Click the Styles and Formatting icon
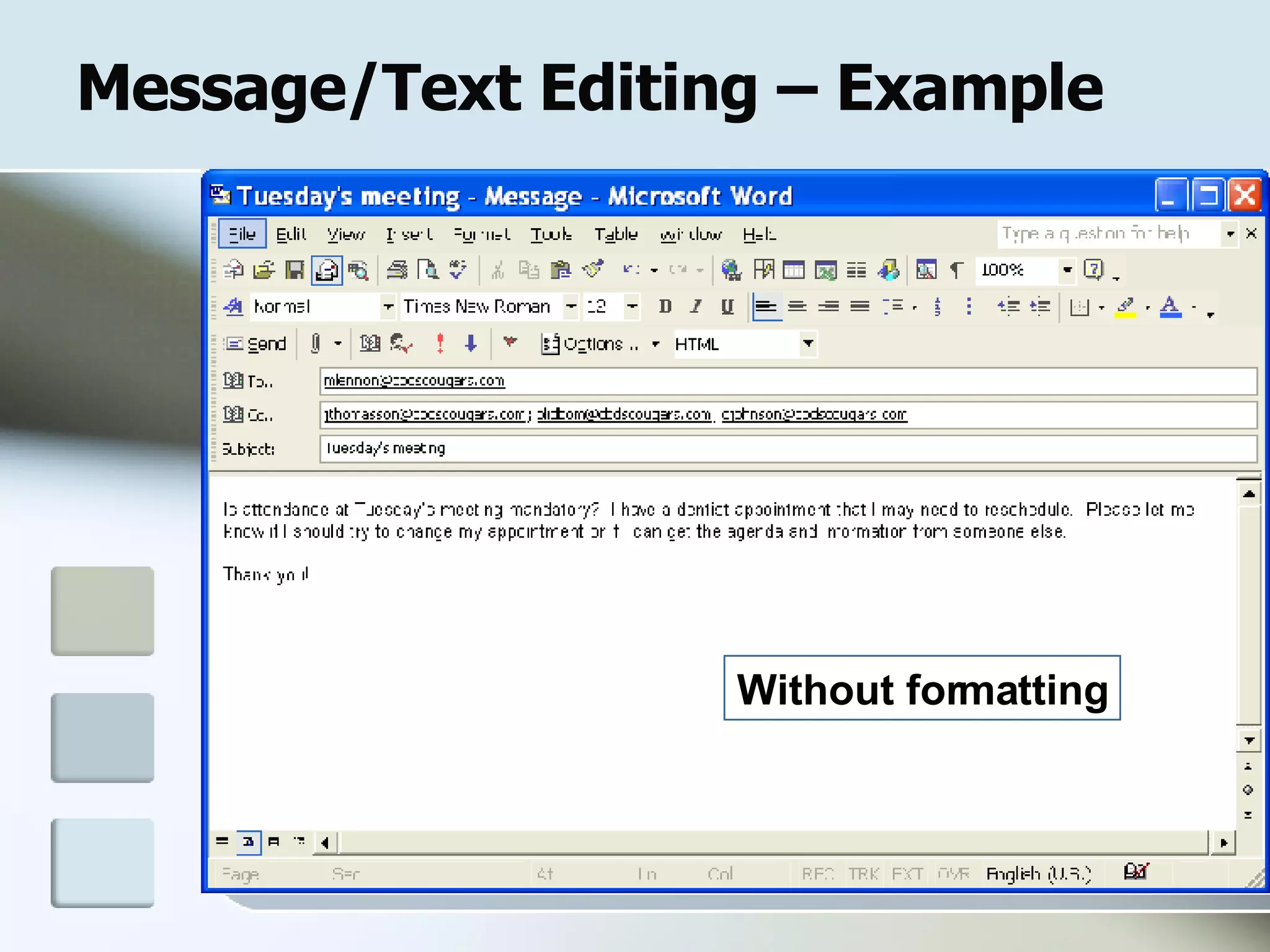 coord(233,307)
